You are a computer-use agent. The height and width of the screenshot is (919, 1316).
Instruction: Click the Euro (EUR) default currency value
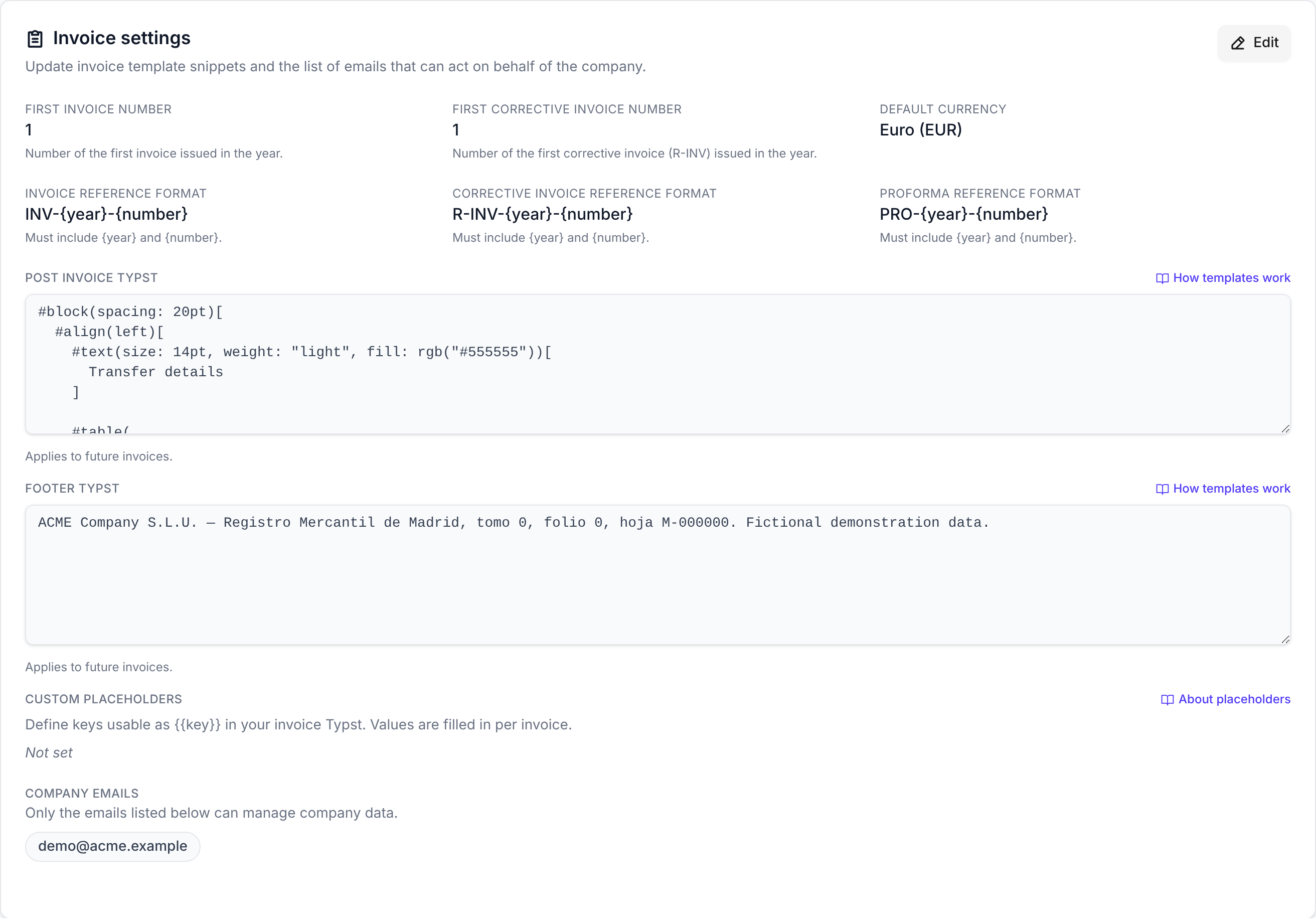pyautogui.click(x=920, y=129)
